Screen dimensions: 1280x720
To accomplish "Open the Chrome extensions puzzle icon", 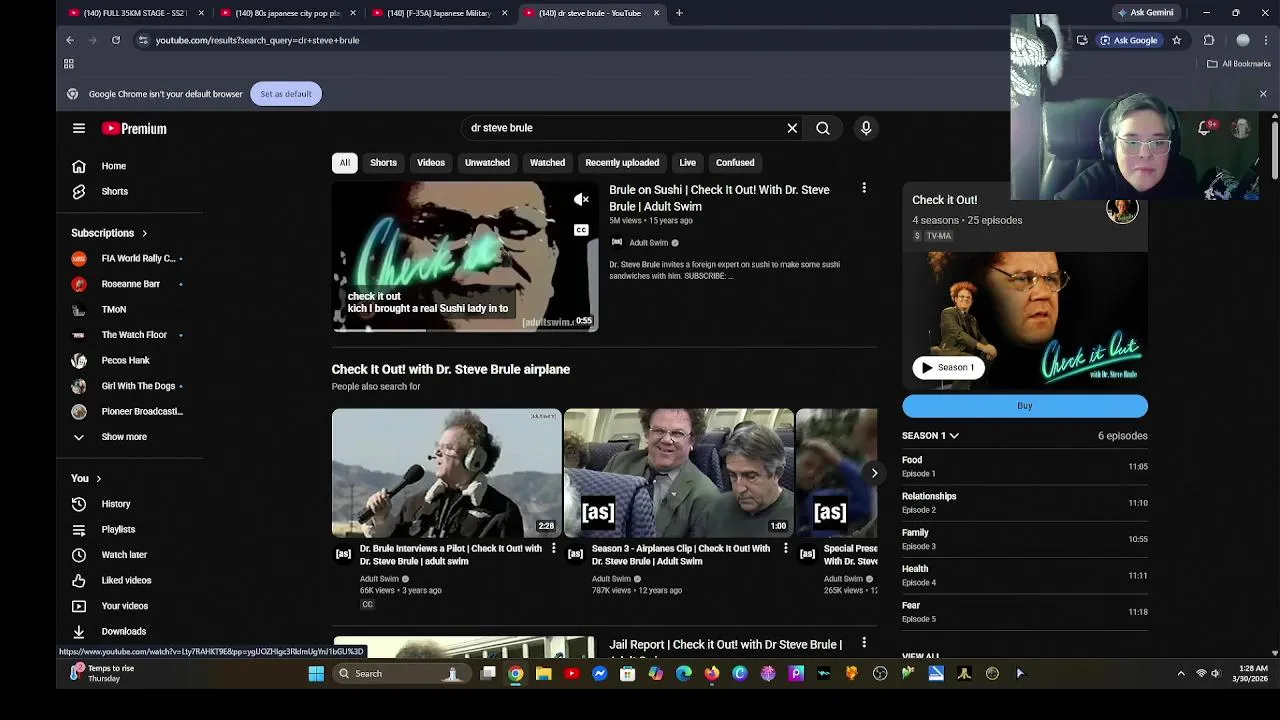I will tap(1209, 40).
